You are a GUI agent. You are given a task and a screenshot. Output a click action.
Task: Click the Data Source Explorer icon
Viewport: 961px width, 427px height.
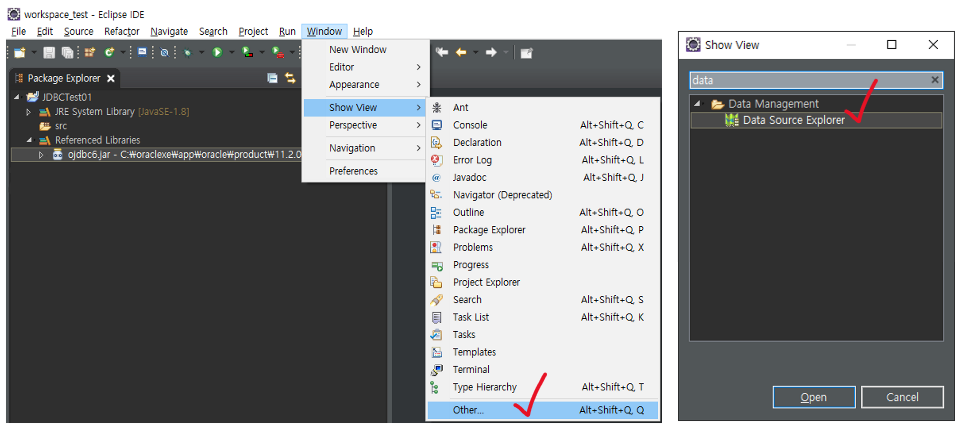coord(731,120)
